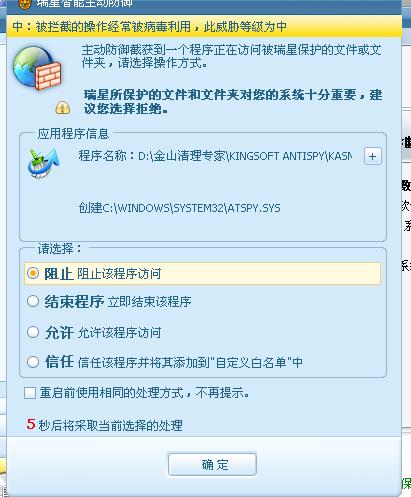The image size is (411, 497).
Task: Click the countdown timer text 秒后将采取当前选择的处理
Action: (x=110, y=425)
